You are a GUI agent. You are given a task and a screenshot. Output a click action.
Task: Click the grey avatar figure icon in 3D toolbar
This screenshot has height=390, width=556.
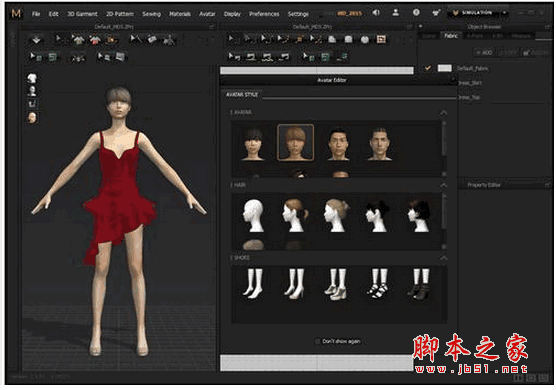[x=169, y=40]
